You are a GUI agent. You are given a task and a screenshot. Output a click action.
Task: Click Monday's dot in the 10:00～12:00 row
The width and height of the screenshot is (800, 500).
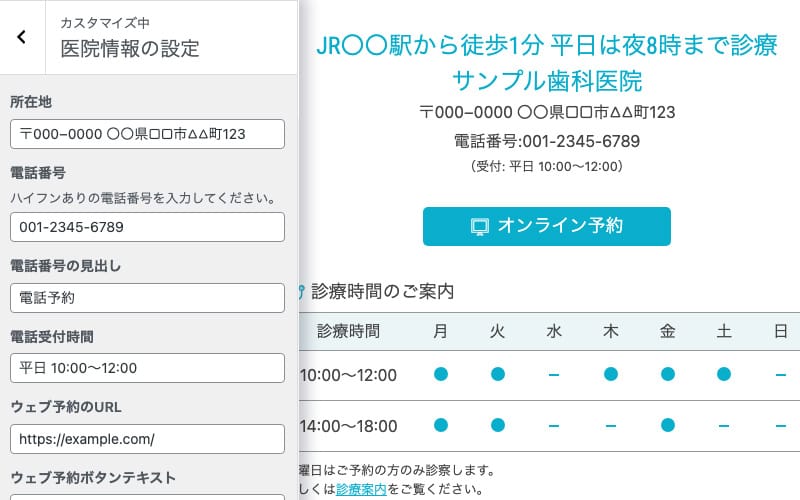441,374
